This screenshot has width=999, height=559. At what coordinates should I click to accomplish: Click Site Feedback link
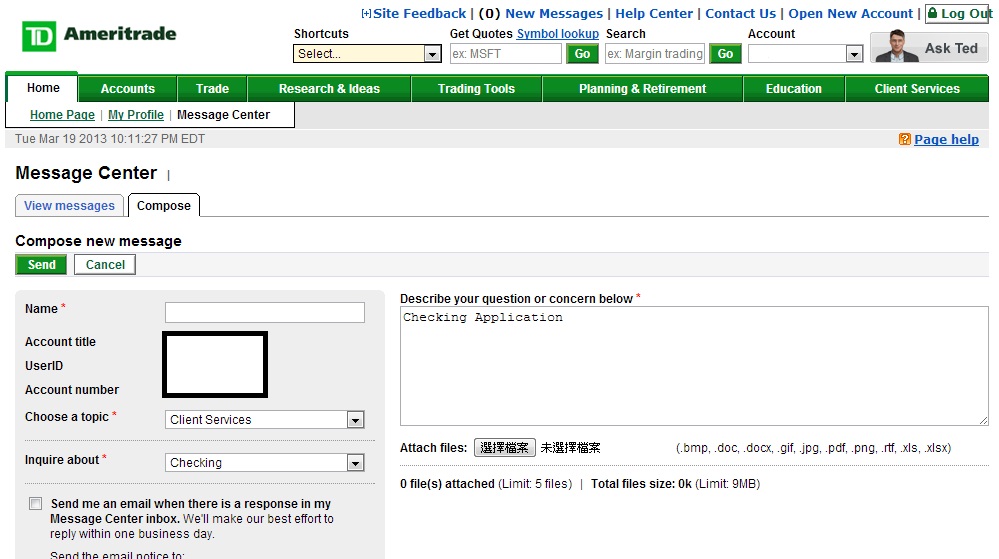419,13
